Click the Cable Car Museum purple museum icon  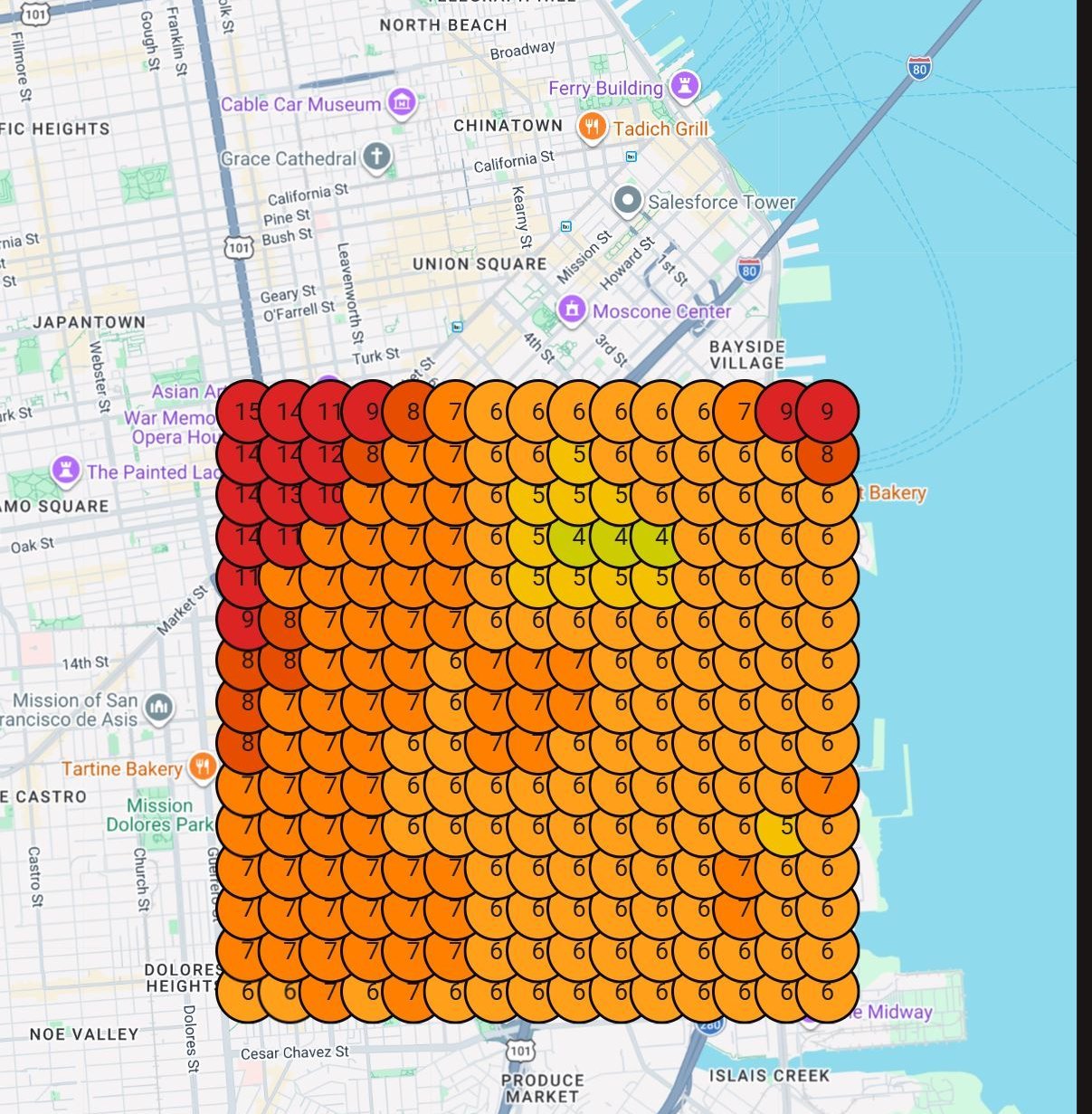pyautogui.click(x=401, y=103)
